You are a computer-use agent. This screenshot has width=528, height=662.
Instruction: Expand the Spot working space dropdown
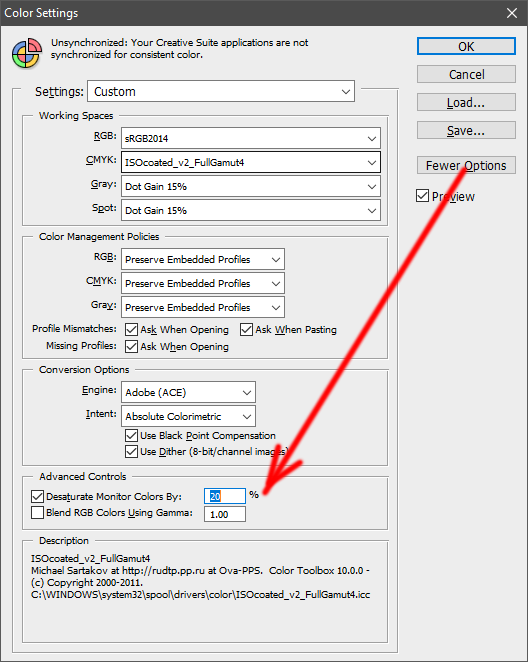[x=251, y=210]
